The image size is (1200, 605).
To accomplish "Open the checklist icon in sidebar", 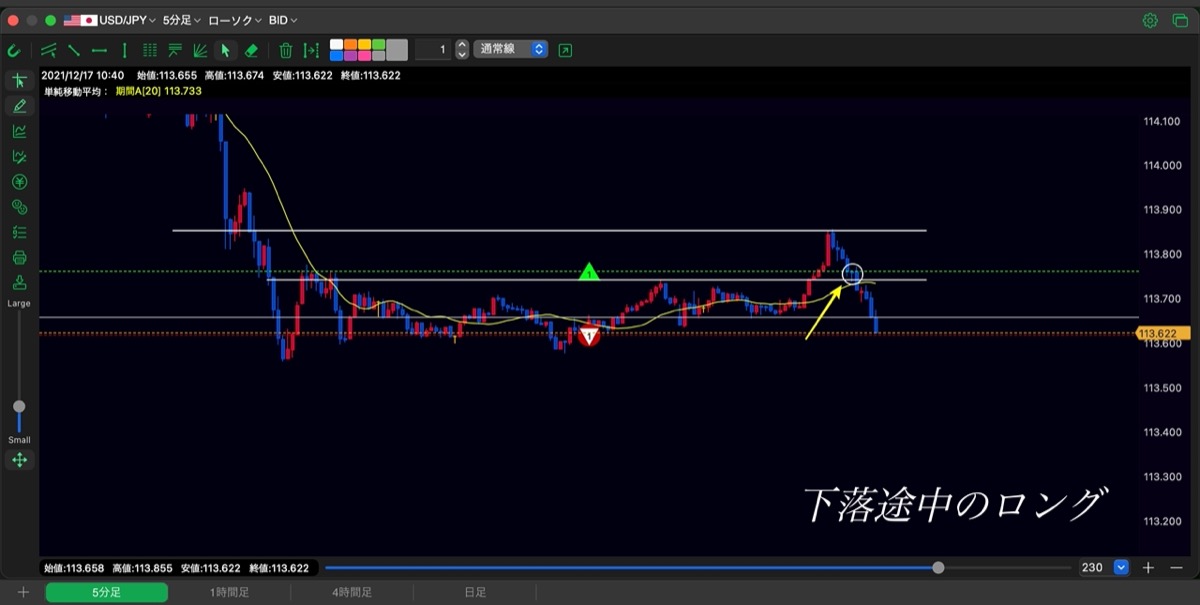I will (x=19, y=232).
